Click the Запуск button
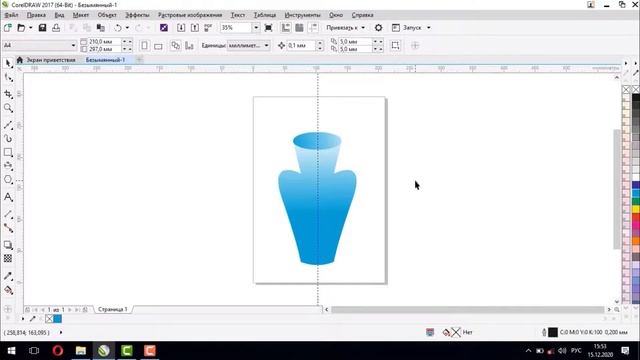Viewport: 640px width, 360px height. pyautogui.click(x=407, y=28)
